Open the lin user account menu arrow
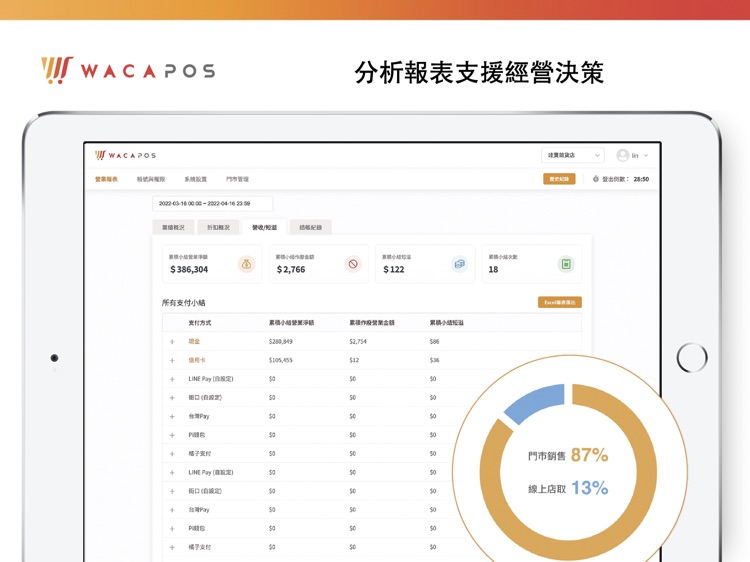Viewport: 750px width, 562px height. [646, 155]
